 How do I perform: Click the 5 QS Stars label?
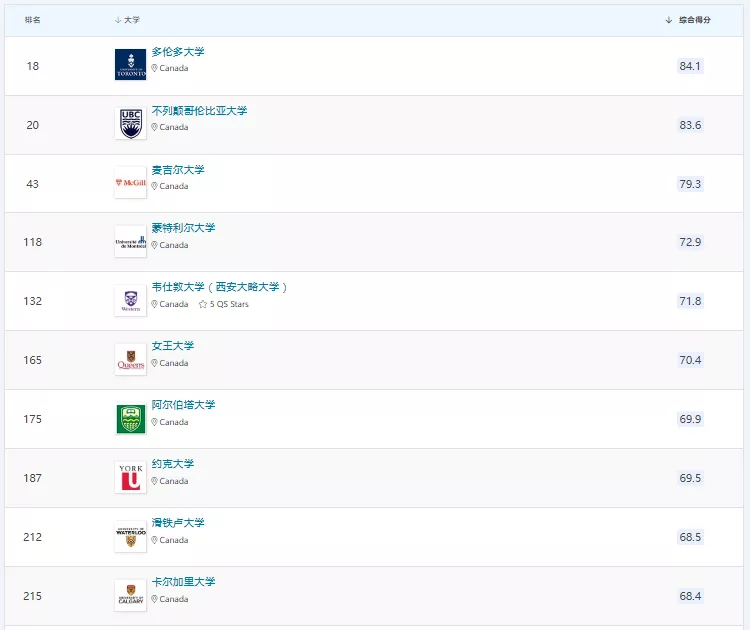click(x=229, y=304)
